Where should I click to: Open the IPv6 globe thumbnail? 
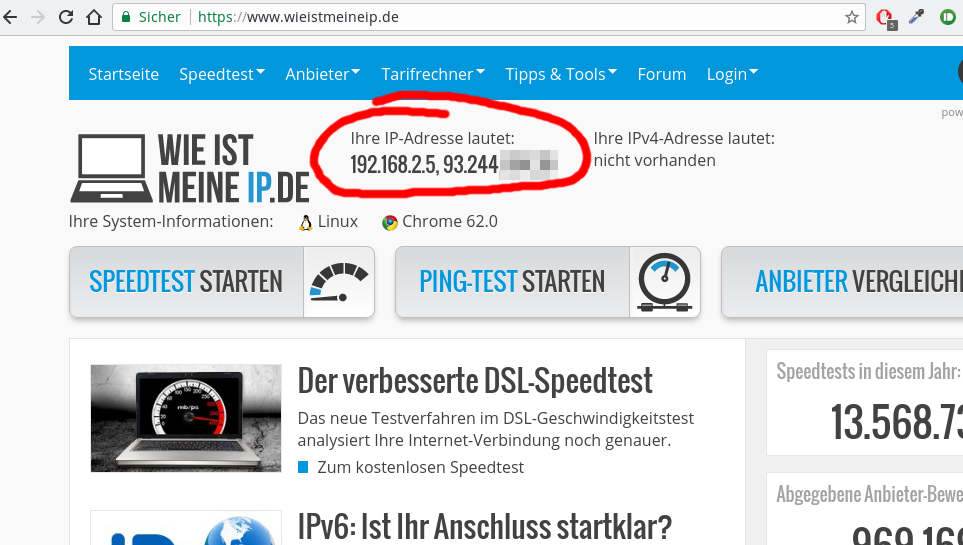pyautogui.click(x=186, y=528)
